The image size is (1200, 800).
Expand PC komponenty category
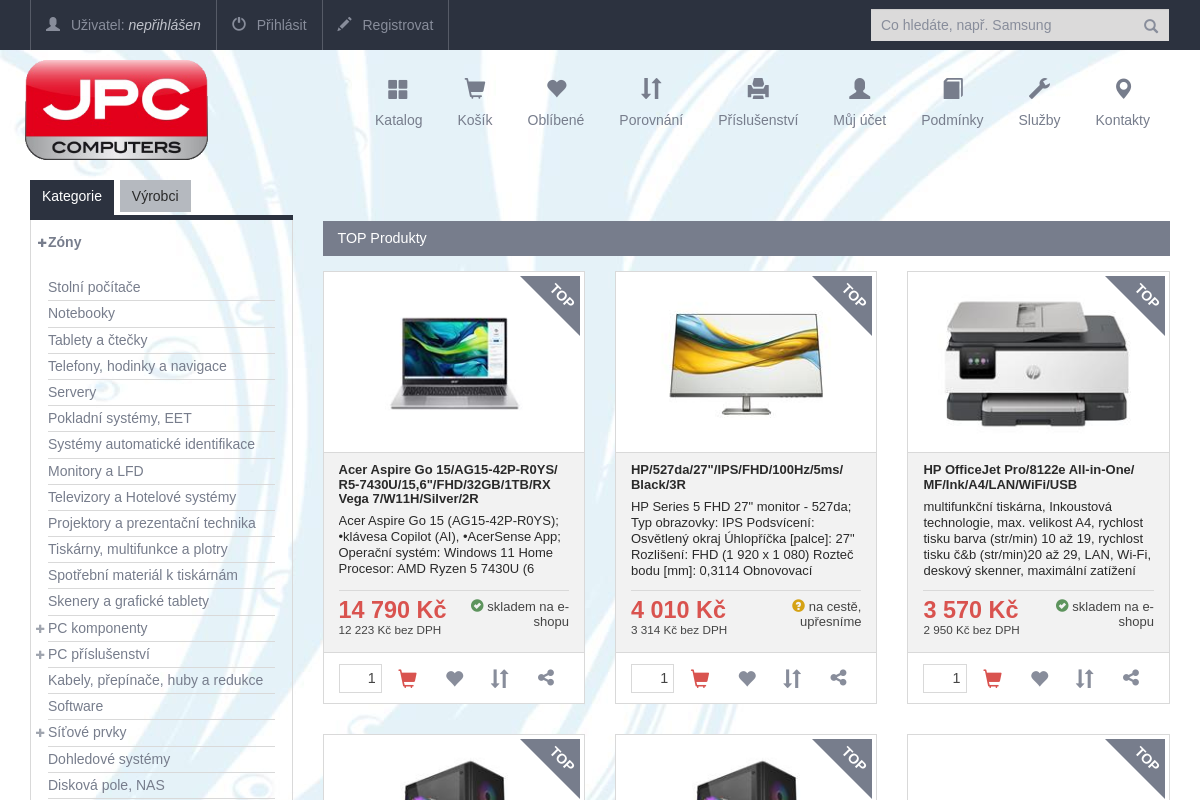point(40,628)
